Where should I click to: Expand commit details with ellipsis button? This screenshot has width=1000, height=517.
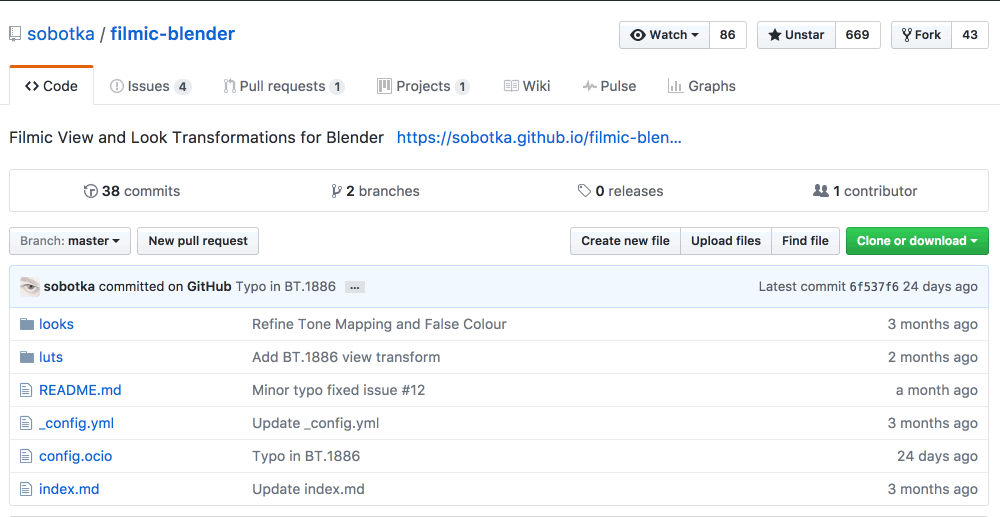pos(355,288)
